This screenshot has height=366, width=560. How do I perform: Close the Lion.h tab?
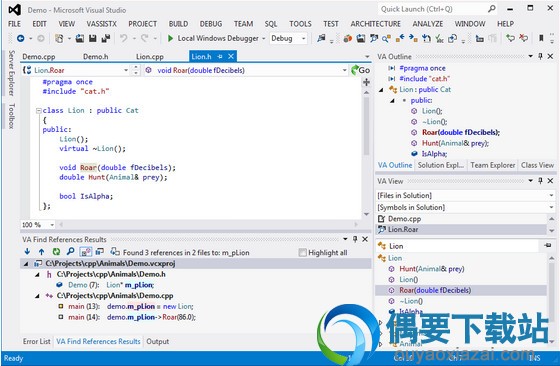click(x=231, y=56)
